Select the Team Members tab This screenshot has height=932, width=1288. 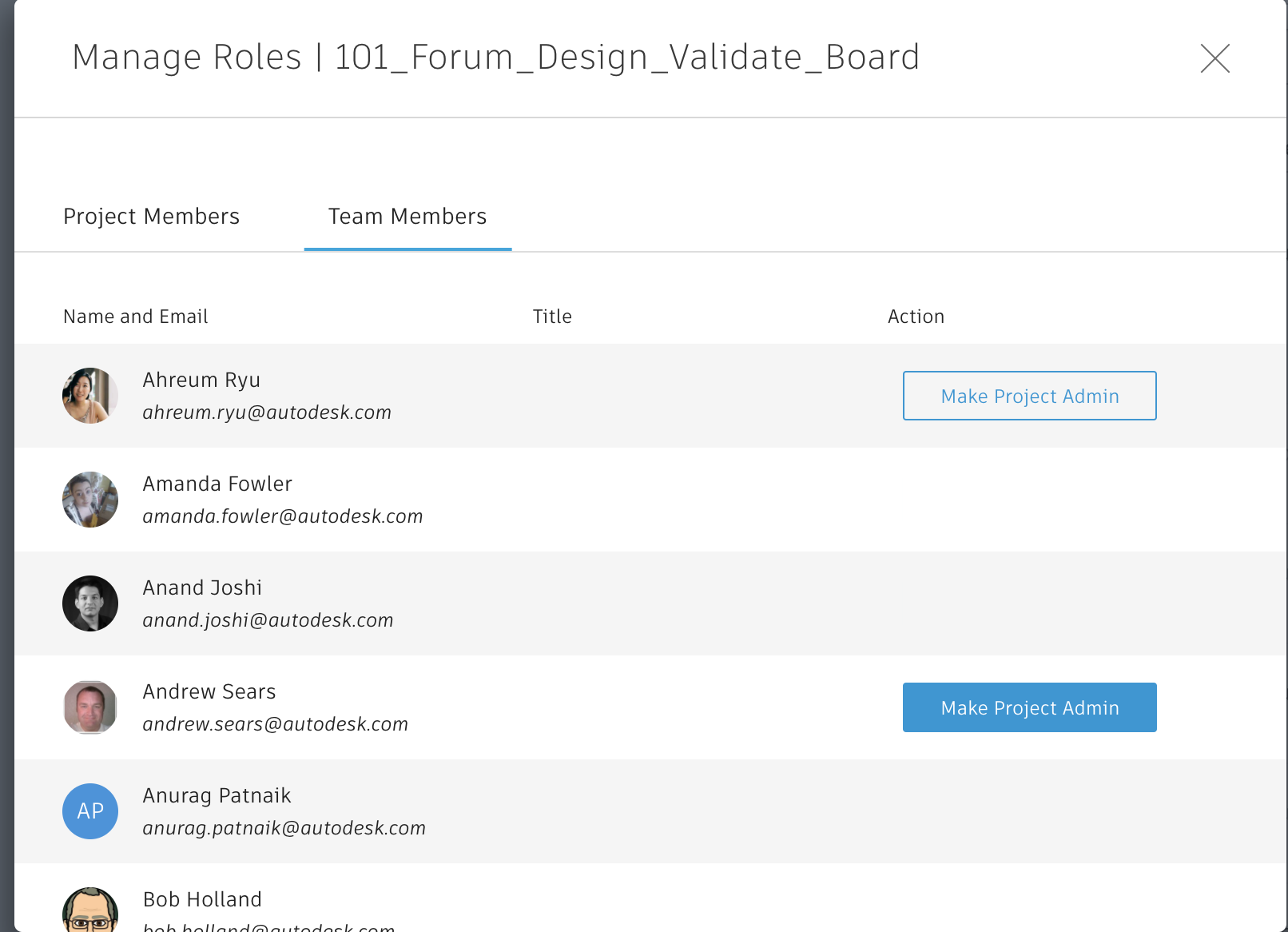coord(407,217)
